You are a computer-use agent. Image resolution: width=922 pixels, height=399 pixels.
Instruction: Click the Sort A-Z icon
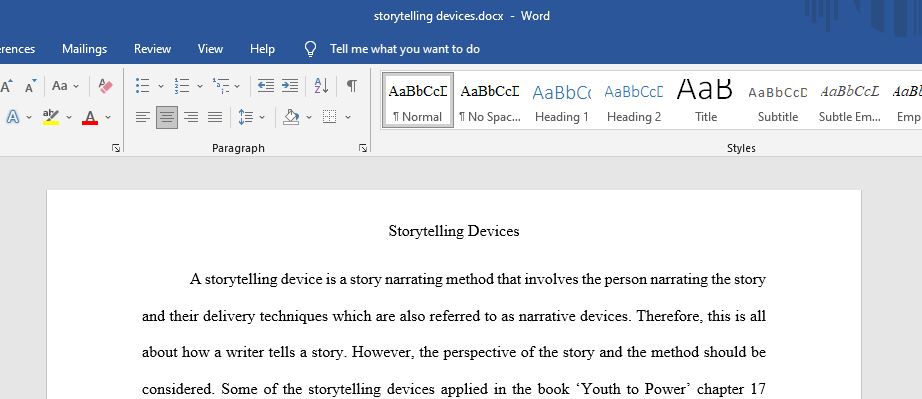click(321, 86)
